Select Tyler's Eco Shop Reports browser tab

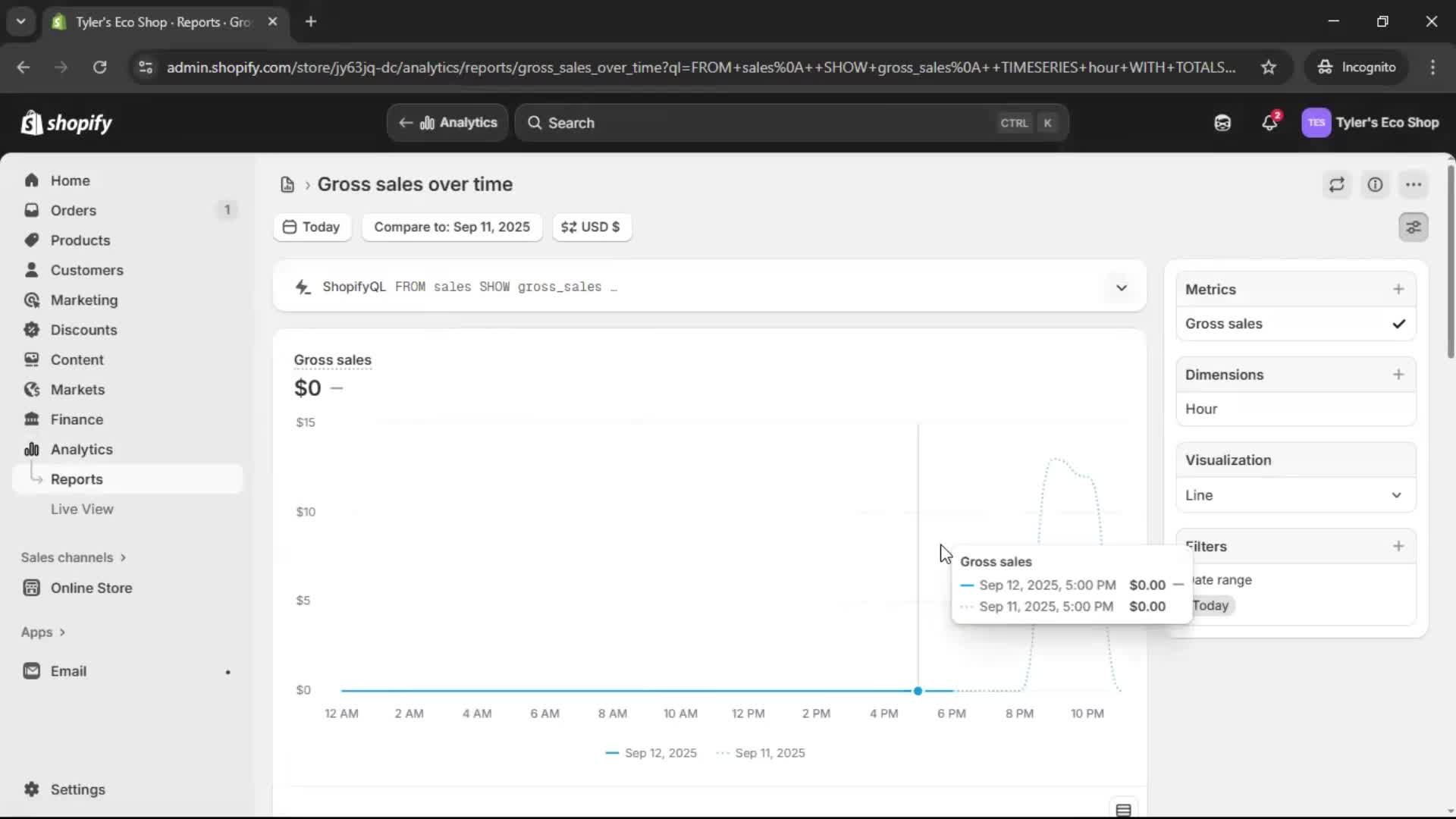(163, 22)
